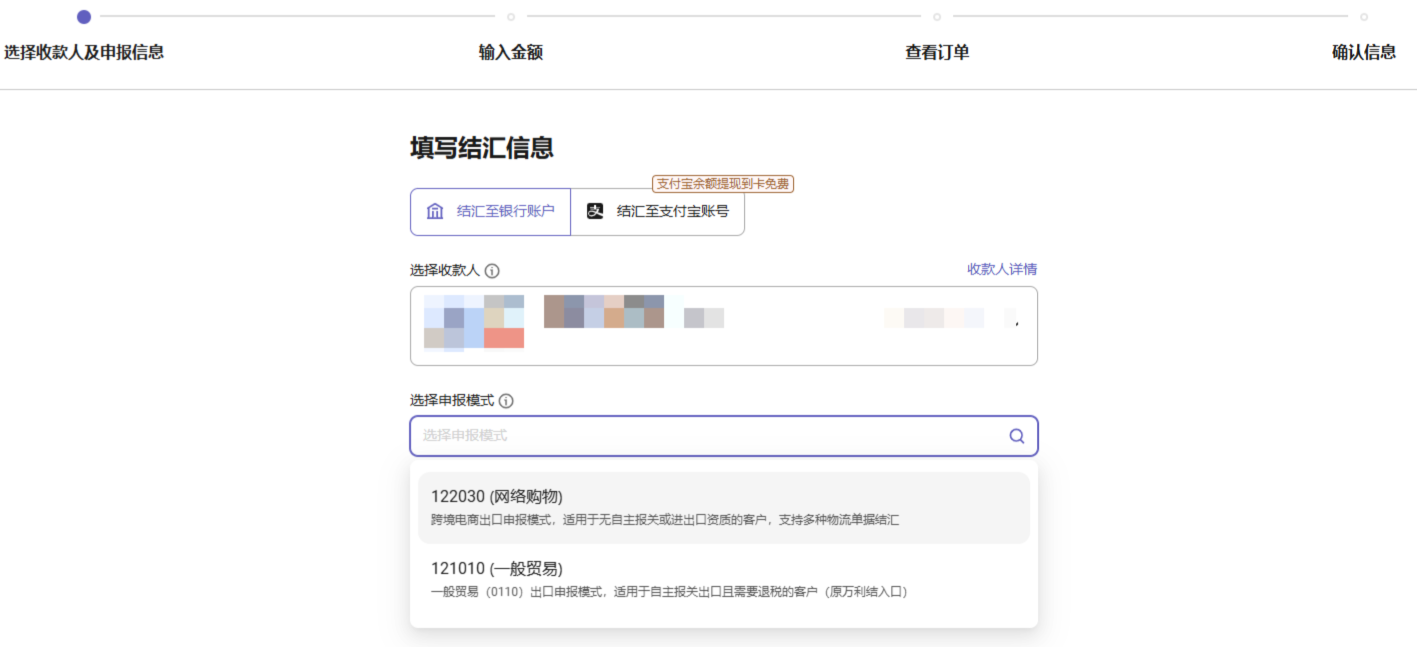
Task: Click the Alipay logo icon
Action: tap(595, 212)
